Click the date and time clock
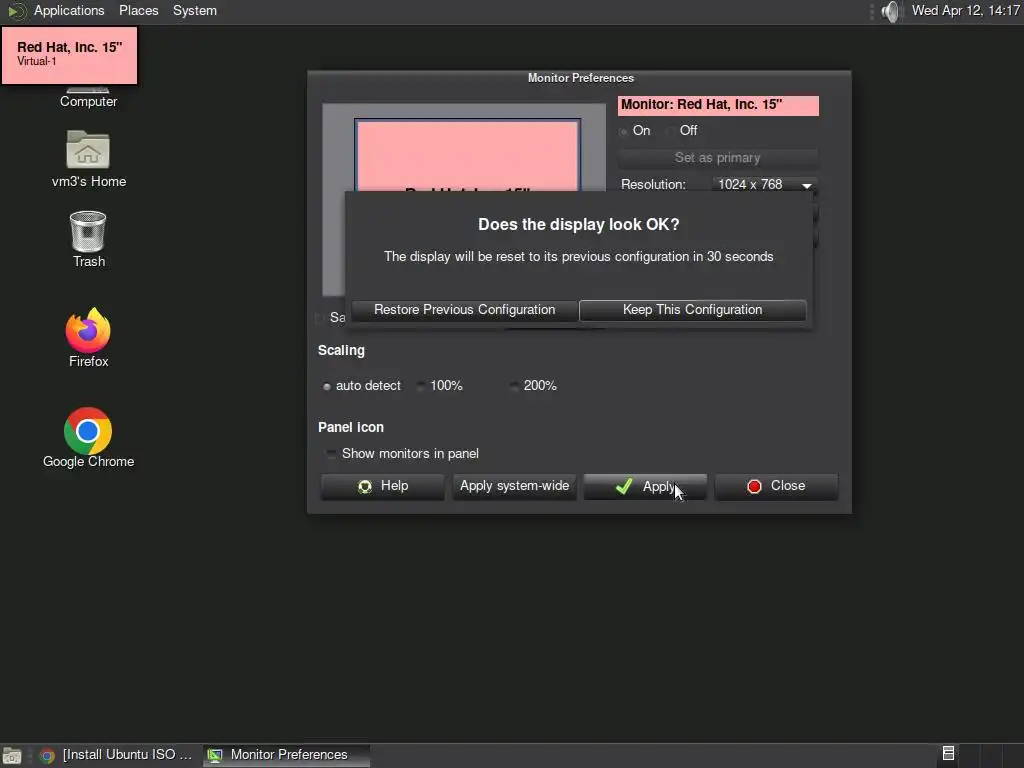 tap(965, 10)
